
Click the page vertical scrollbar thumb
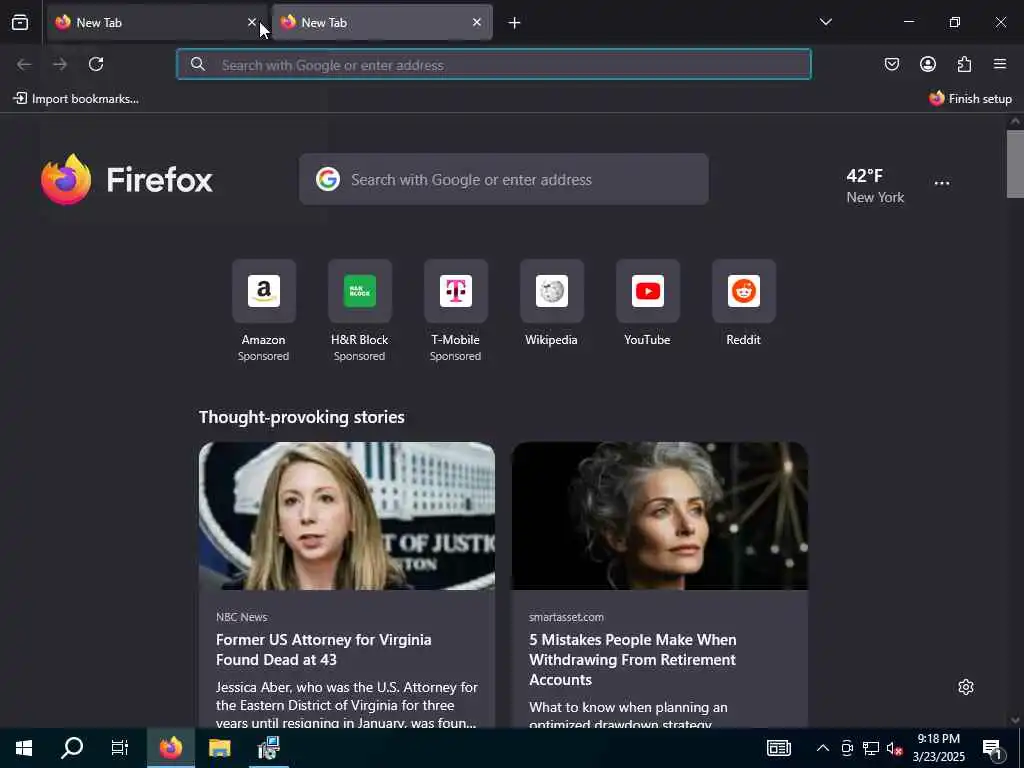point(1015,163)
